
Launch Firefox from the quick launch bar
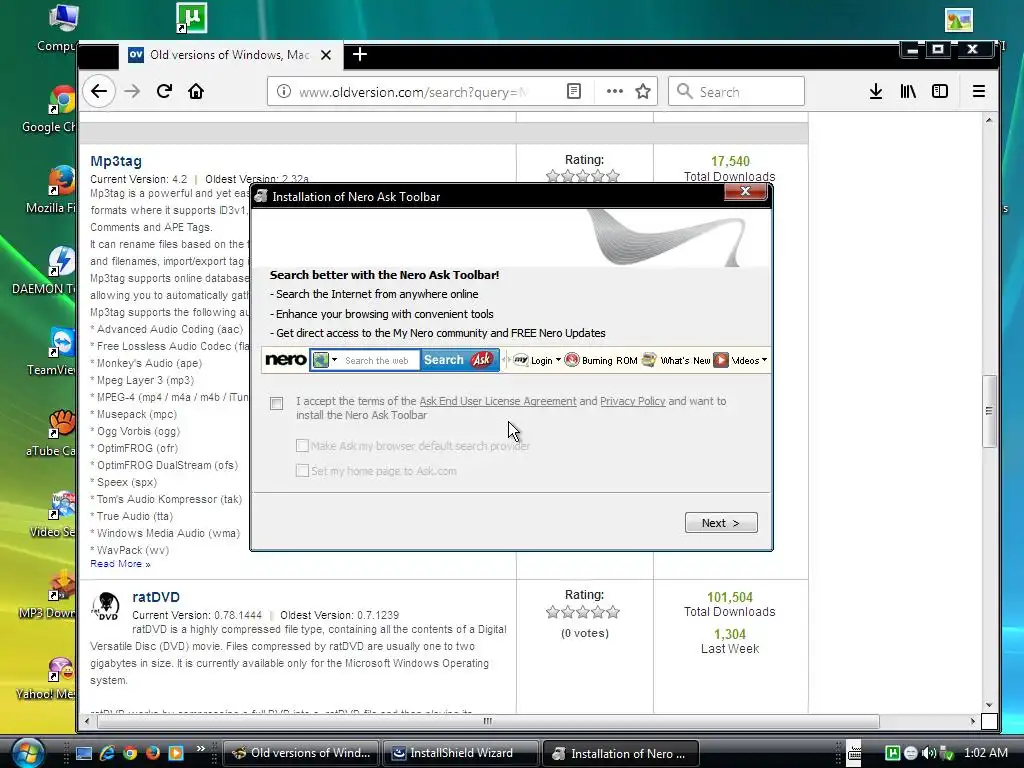pos(153,753)
